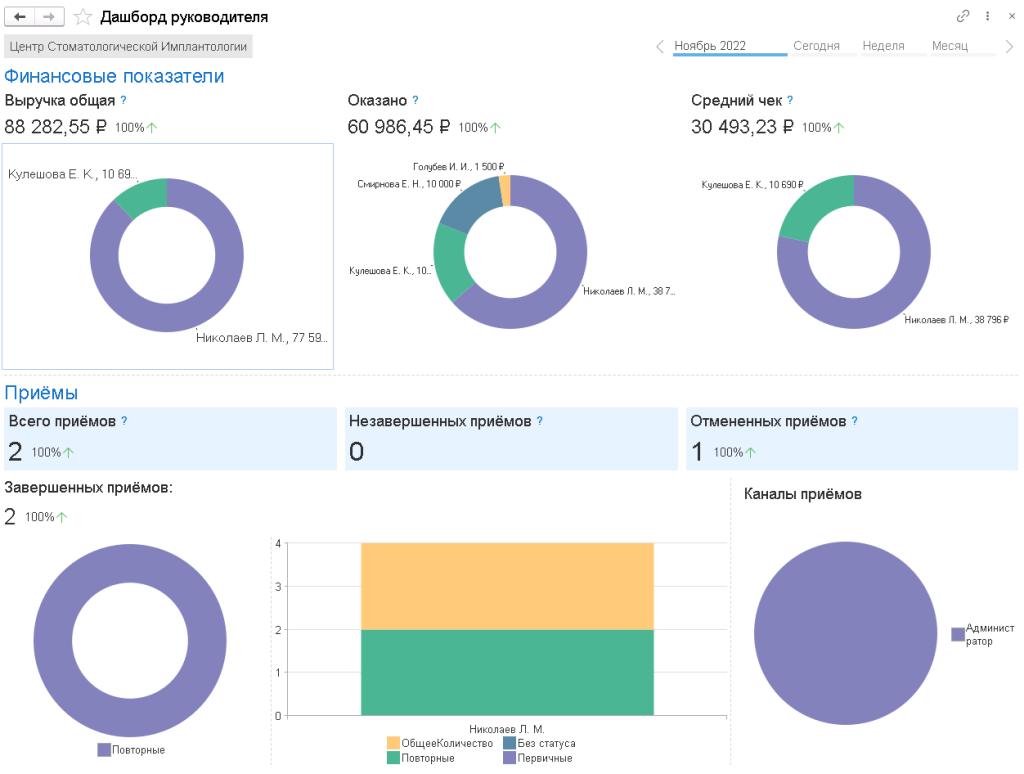Show help for Всего приёмов
1024x774 pixels.
coord(124,421)
